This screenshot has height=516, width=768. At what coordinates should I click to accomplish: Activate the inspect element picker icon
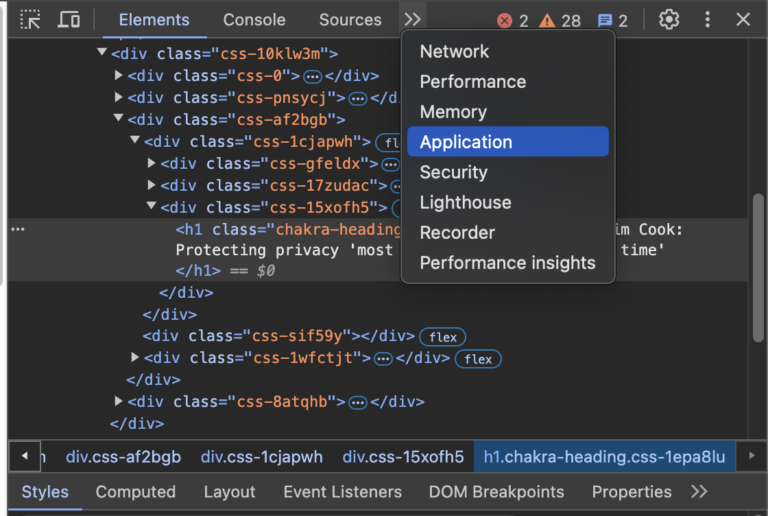point(30,20)
